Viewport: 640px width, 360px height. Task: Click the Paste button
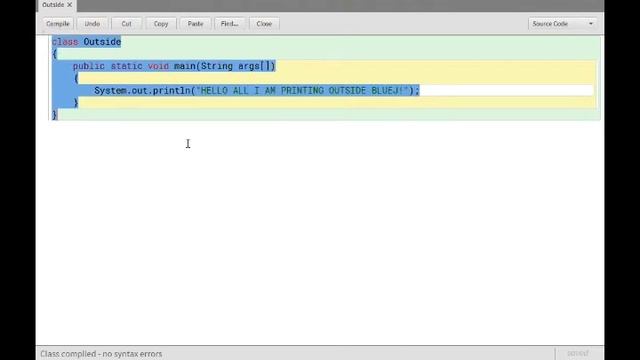196,24
